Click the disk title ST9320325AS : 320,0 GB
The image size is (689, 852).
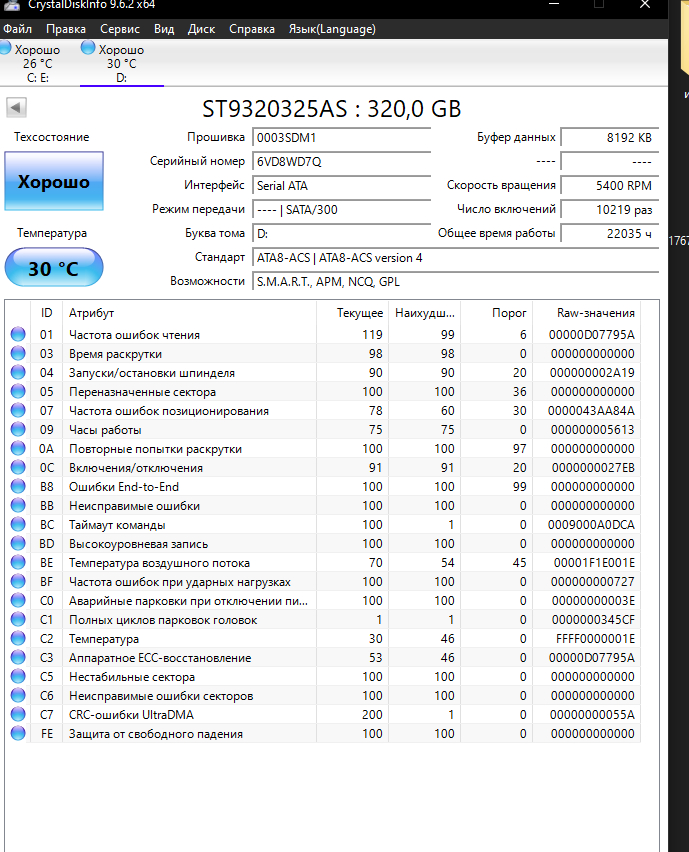pos(331,109)
